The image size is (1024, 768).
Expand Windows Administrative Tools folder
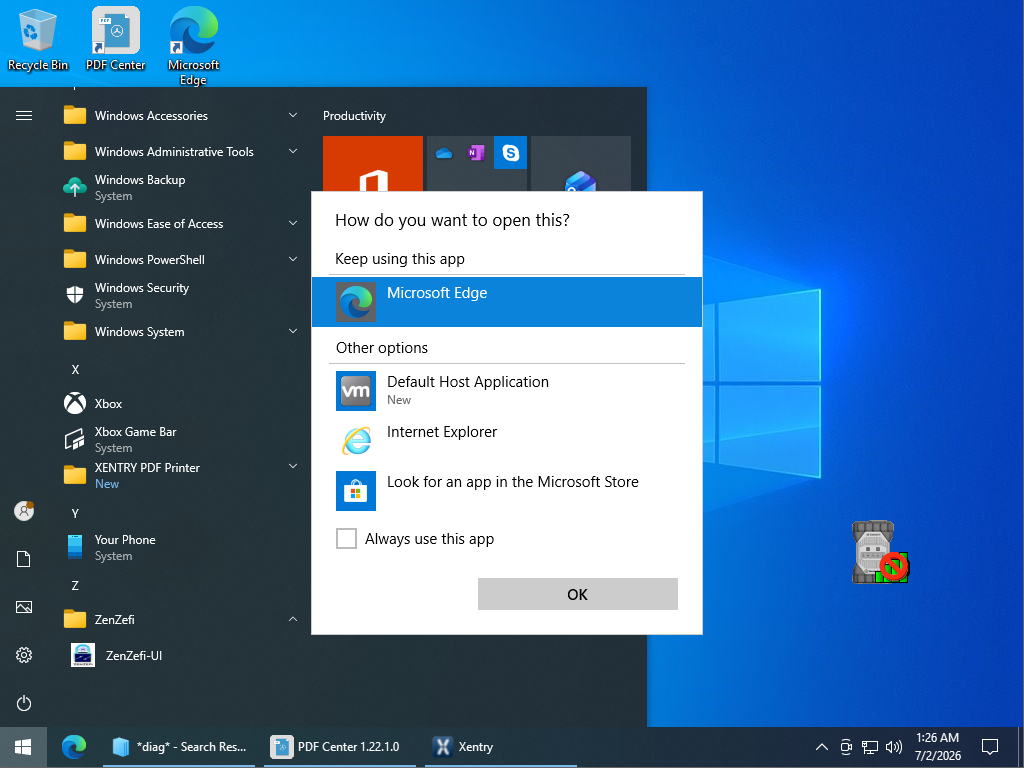[x=182, y=152]
